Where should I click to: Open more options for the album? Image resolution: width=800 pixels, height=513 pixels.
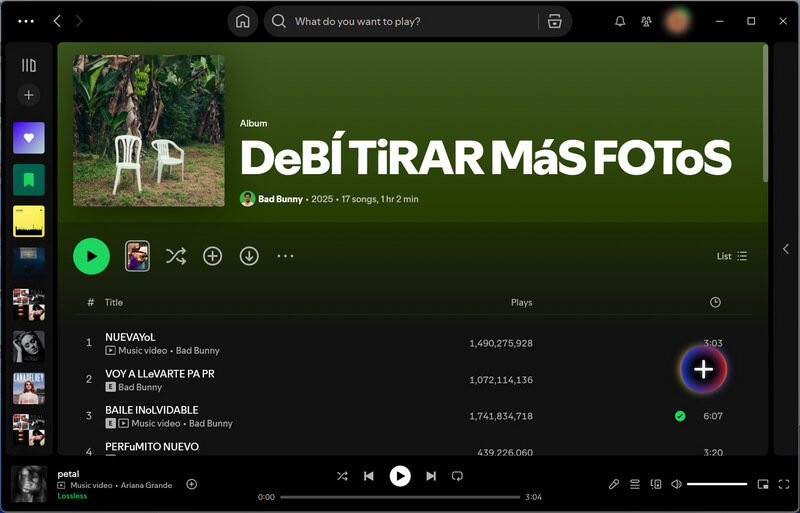285,256
